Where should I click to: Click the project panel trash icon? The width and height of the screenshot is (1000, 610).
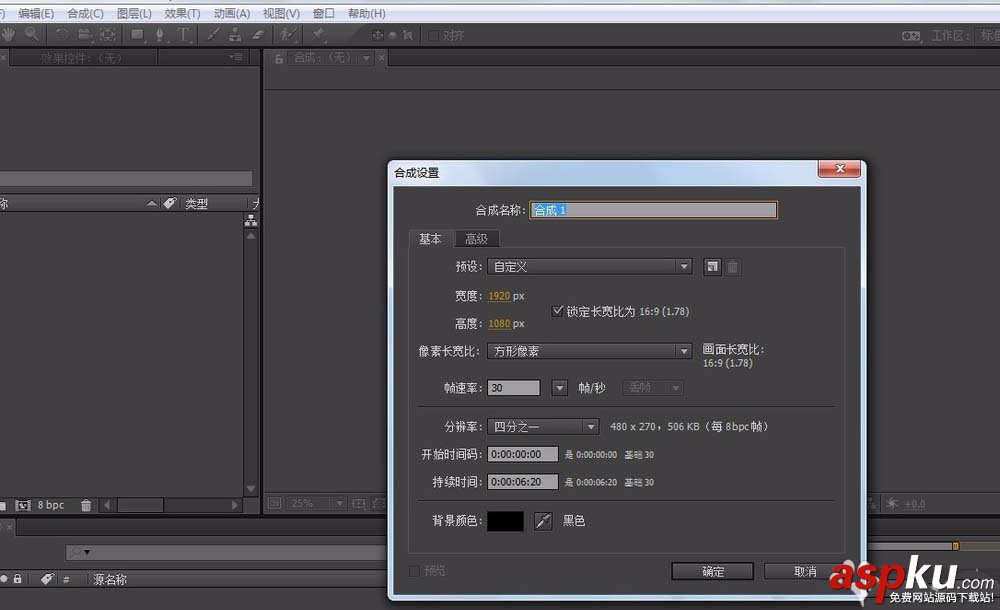86,505
